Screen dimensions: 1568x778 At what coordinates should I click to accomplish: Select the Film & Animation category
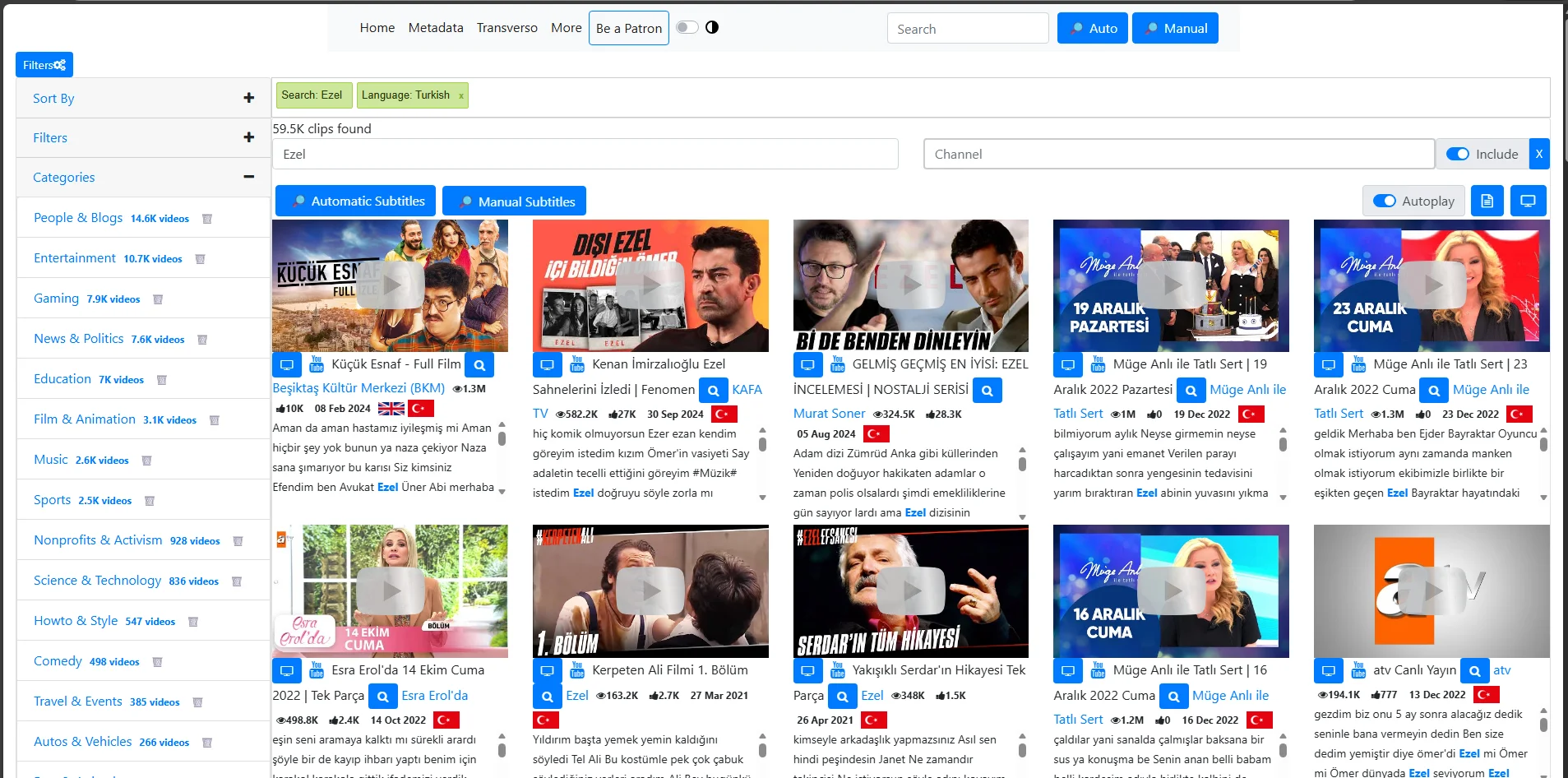85,419
